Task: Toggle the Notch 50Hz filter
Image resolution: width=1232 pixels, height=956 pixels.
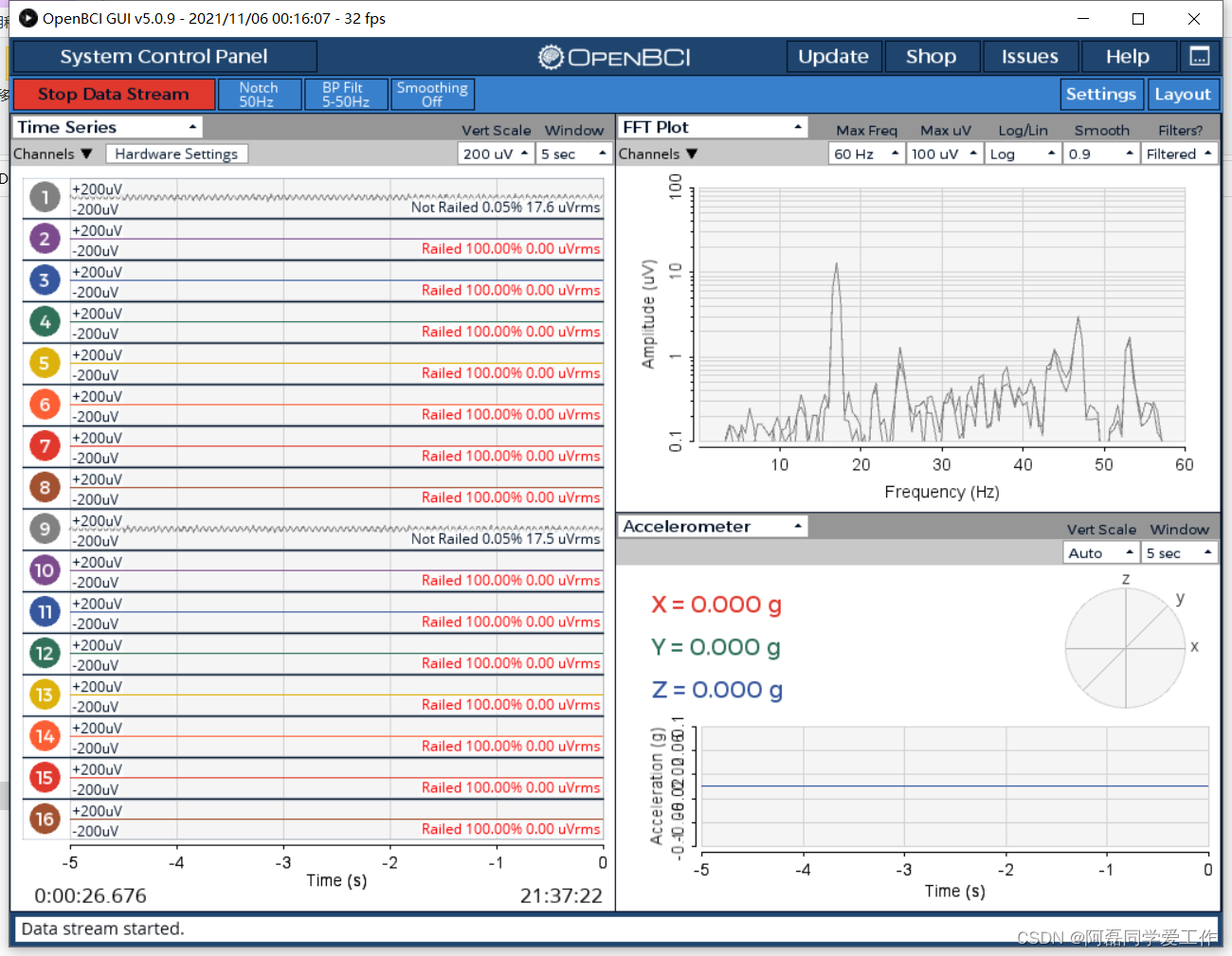Action: (x=259, y=94)
